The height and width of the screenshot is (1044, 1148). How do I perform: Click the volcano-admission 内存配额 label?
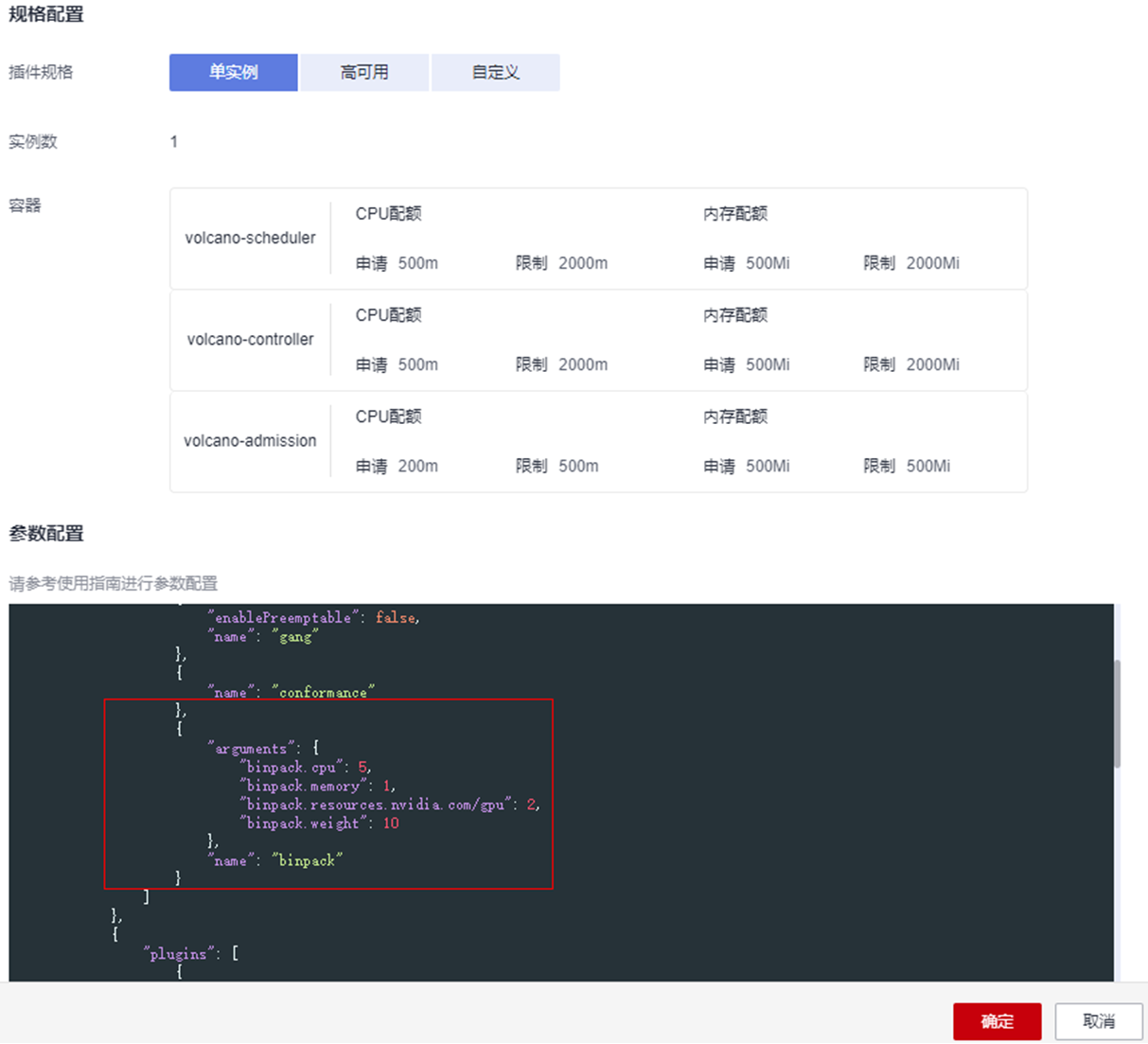pos(735,416)
